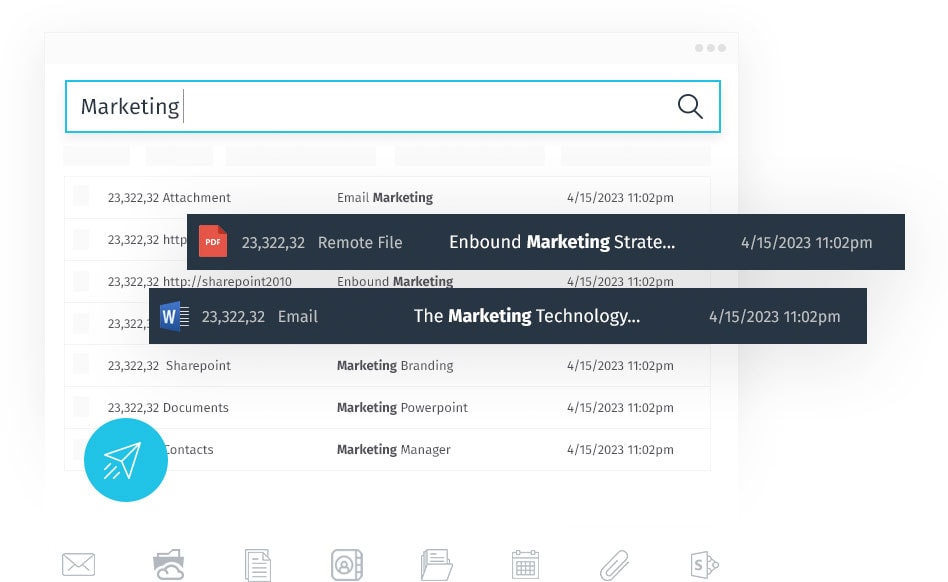Screen dimensions: 948x582
Task: Click the magnifying glass search icon
Action: click(690, 106)
